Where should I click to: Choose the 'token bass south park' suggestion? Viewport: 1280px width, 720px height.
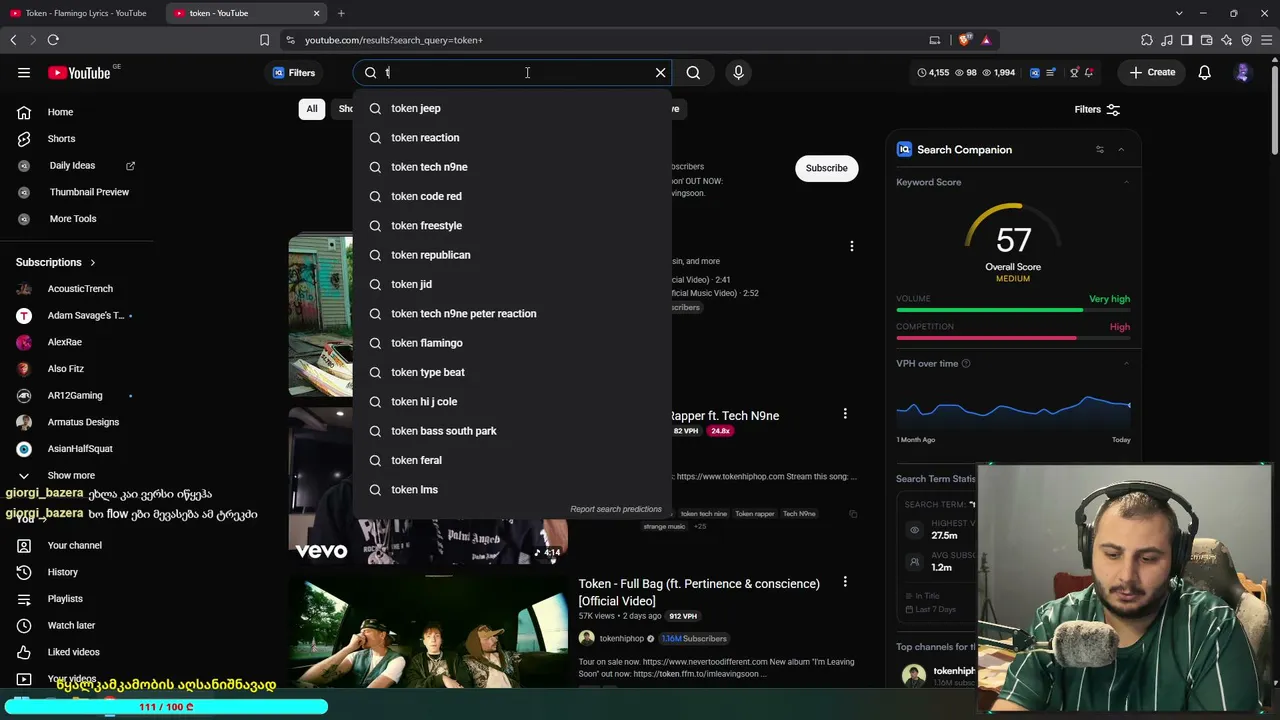512,431
